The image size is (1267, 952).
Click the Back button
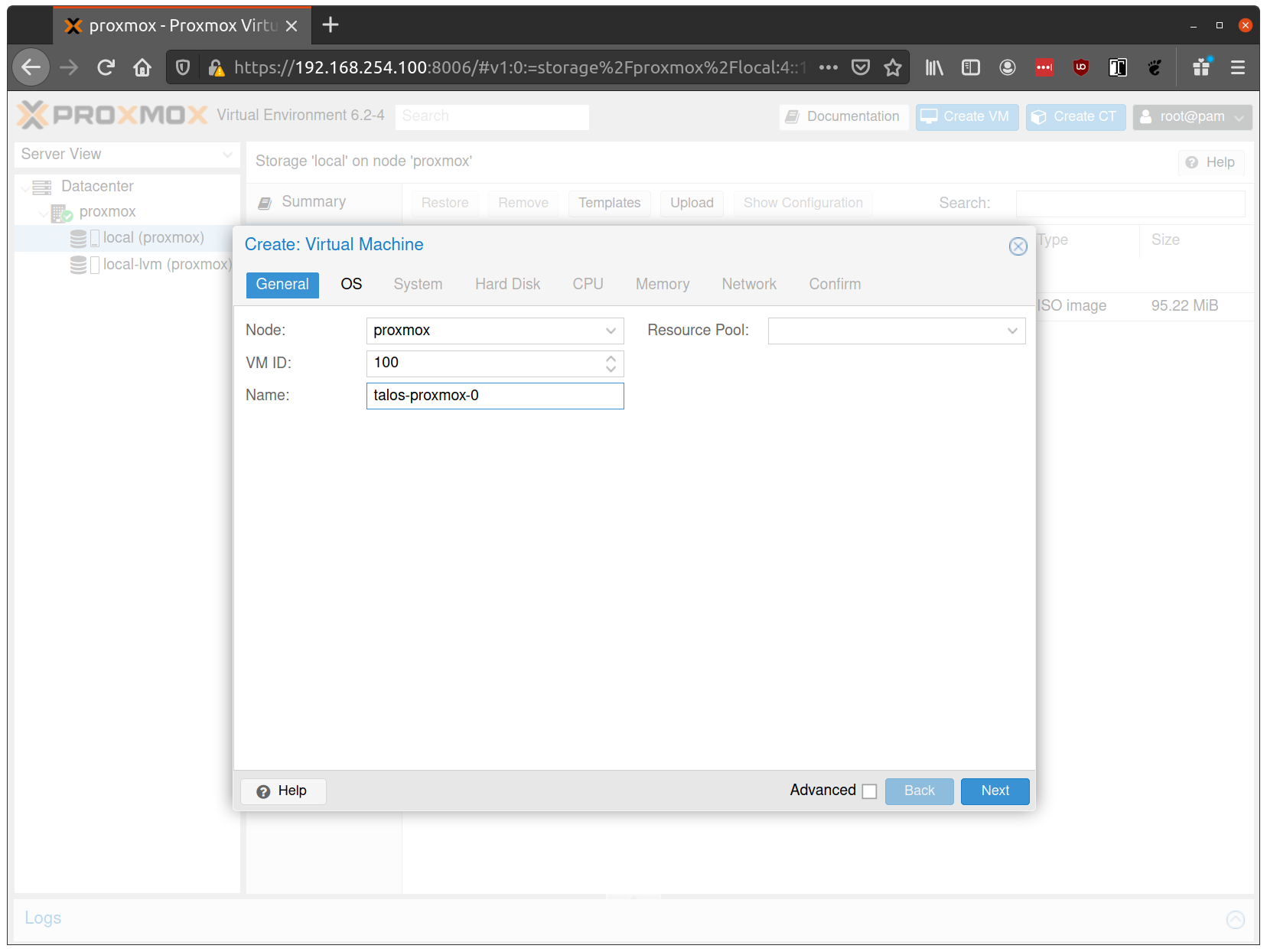919,791
